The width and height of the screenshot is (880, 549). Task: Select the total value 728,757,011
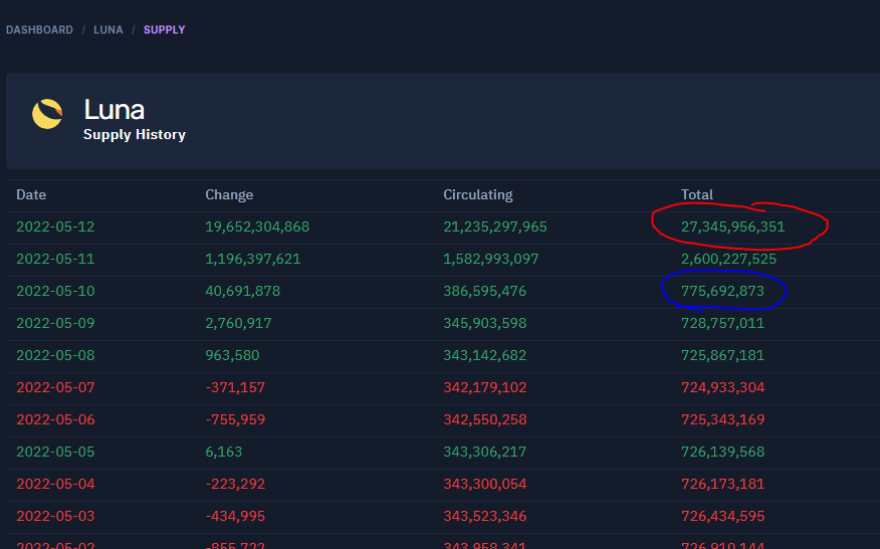pyautogui.click(x=722, y=323)
